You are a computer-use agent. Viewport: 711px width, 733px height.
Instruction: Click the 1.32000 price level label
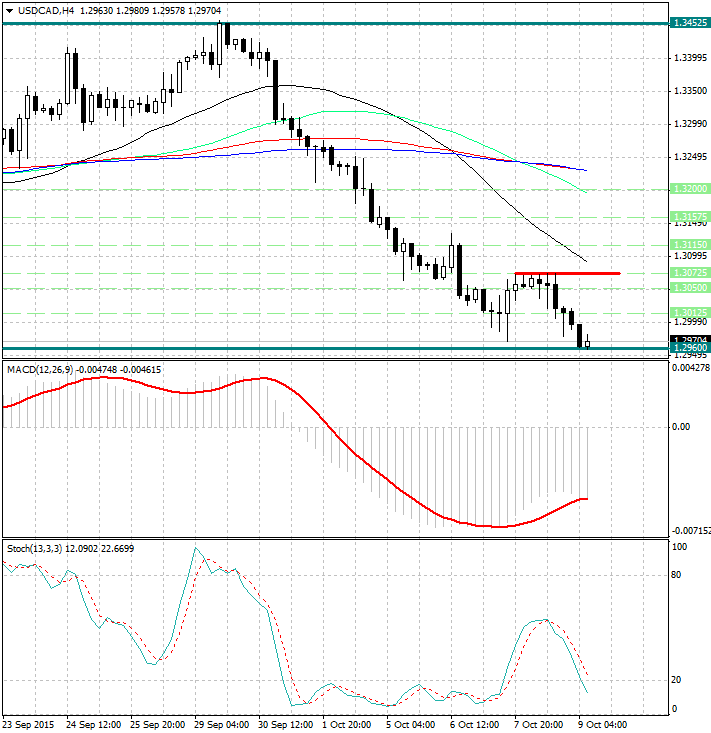[x=692, y=188]
